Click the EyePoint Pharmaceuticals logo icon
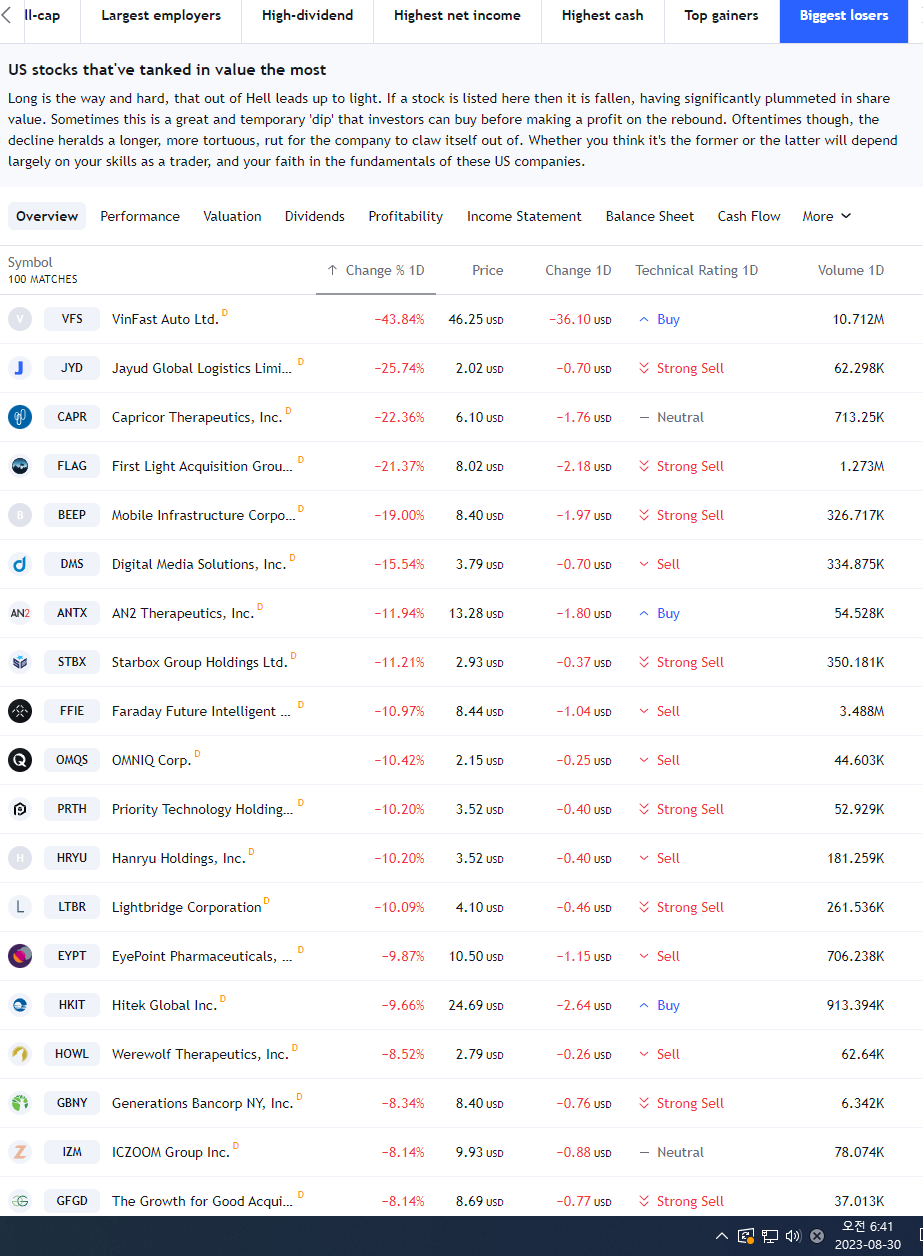The width and height of the screenshot is (923, 1256). pyautogui.click(x=20, y=956)
